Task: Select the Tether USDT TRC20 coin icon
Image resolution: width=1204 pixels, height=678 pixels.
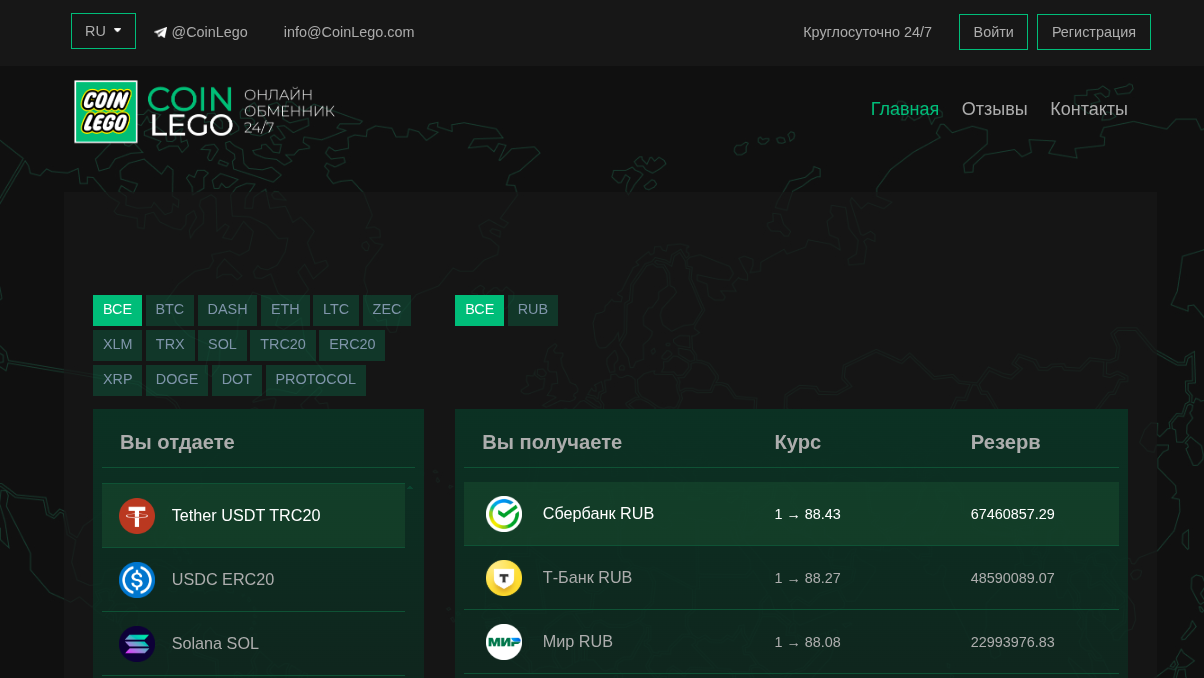Action: click(x=137, y=516)
